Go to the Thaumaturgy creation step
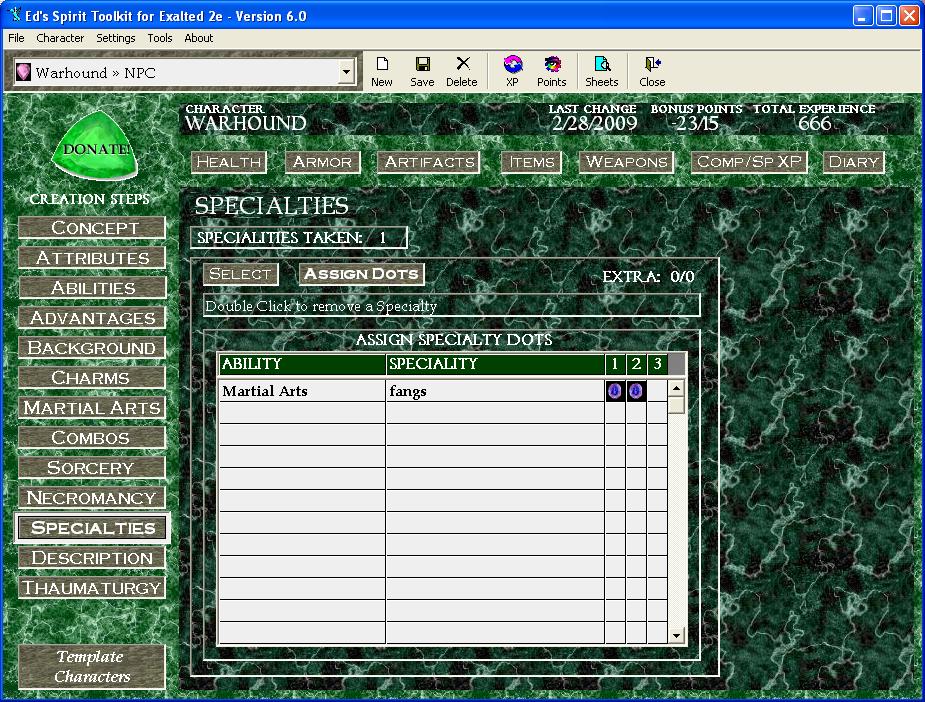The width and height of the screenshot is (925, 702). [92, 588]
